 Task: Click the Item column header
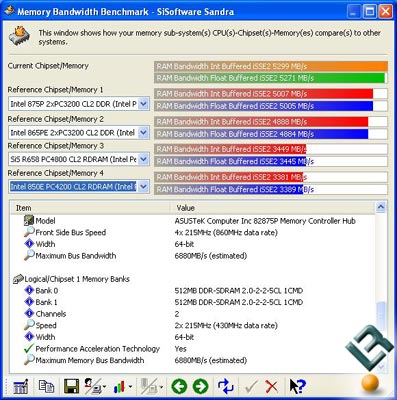point(89,208)
